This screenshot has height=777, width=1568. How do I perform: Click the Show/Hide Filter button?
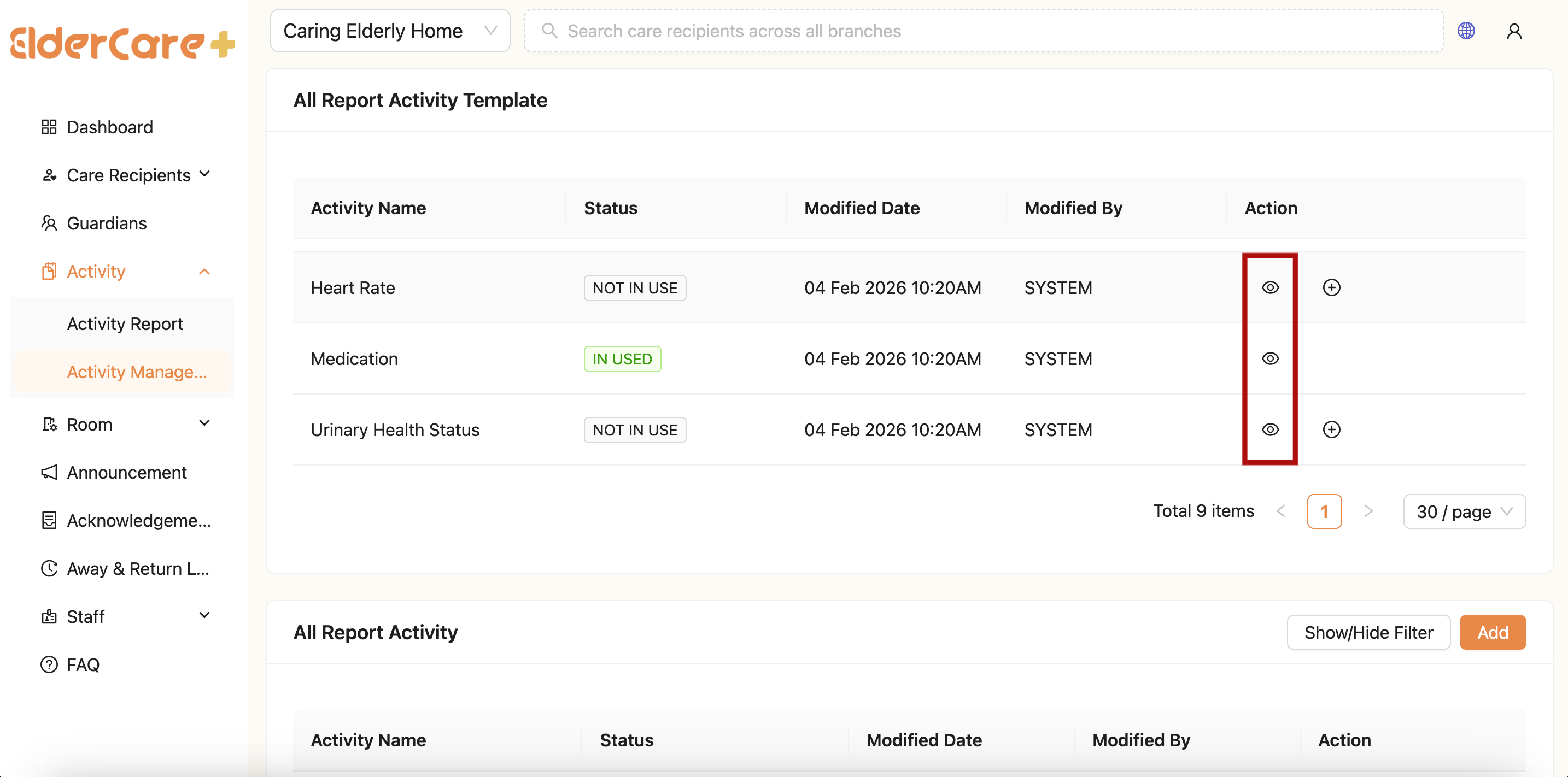(x=1368, y=632)
